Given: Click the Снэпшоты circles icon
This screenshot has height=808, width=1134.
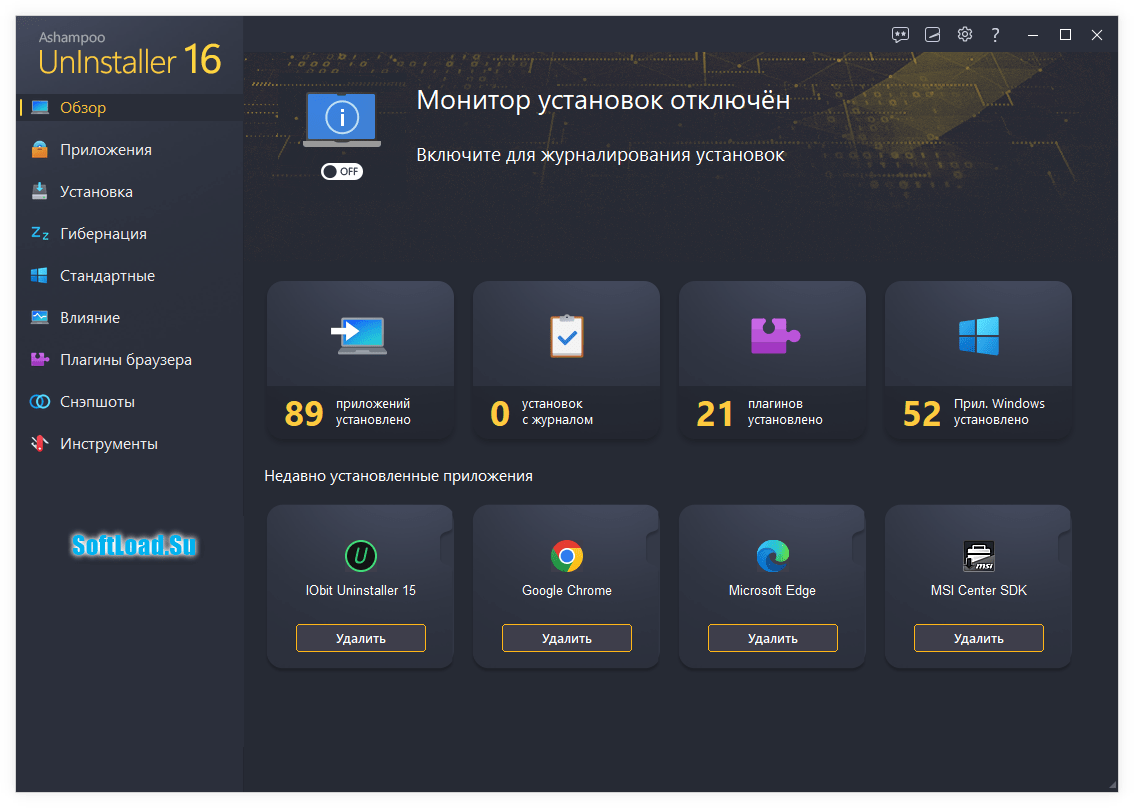Looking at the screenshot, I should pyautogui.click(x=40, y=401).
